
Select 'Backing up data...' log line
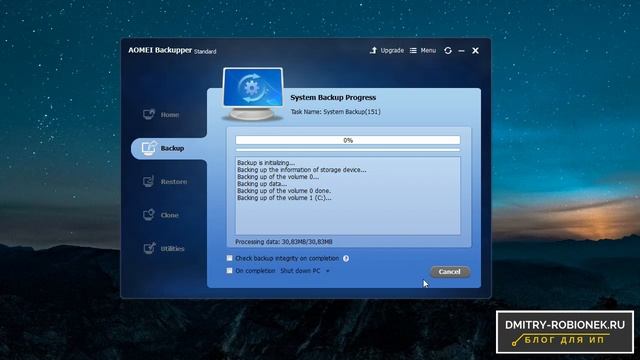pyautogui.click(x=262, y=184)
